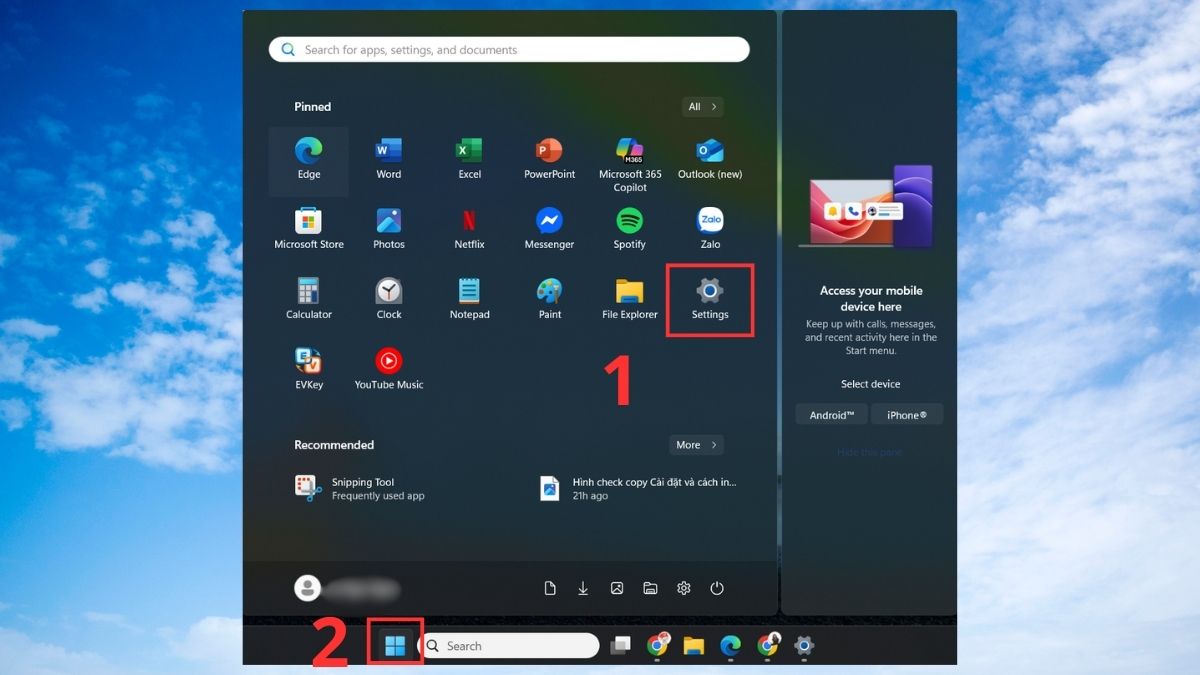Open the Zalo app
This screenshot has width=1200, height=675.
[710, 229]
